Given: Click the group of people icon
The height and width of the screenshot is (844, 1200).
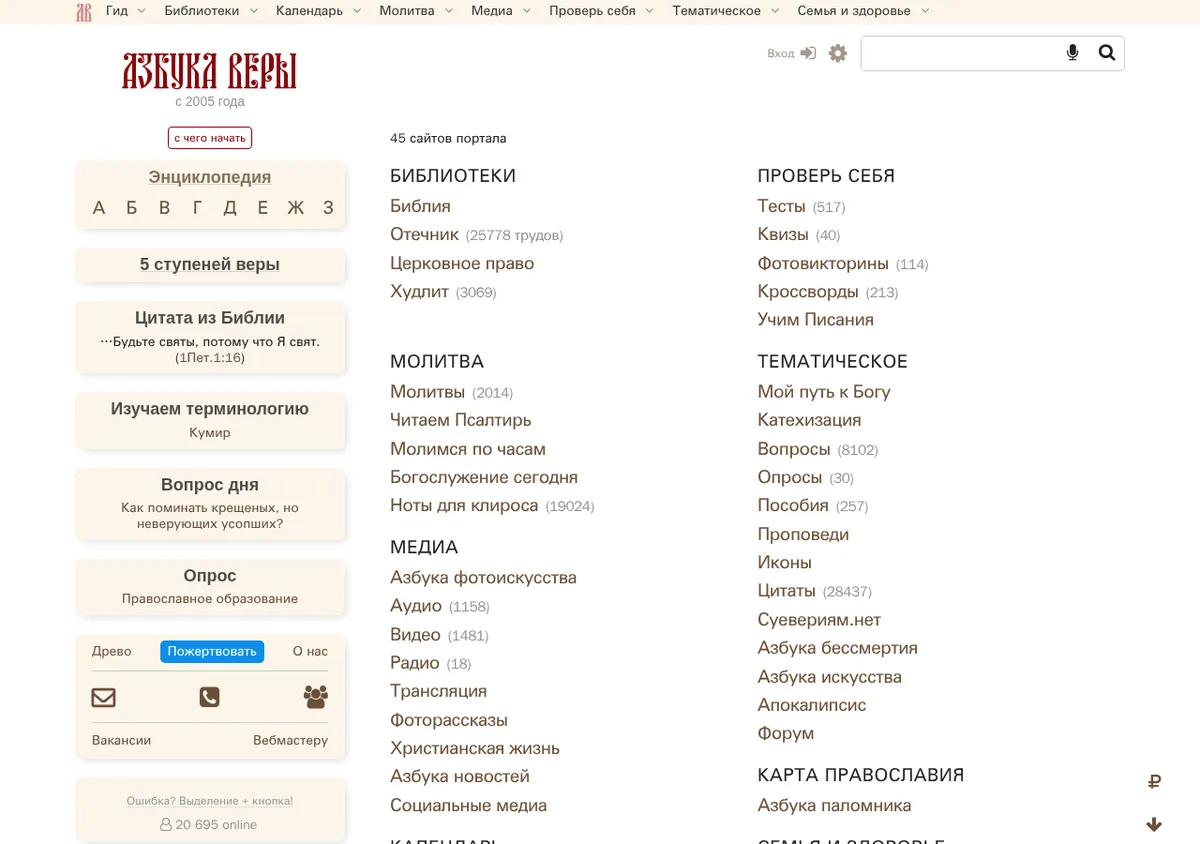Looking at the screenshot, I should point(316,697).
